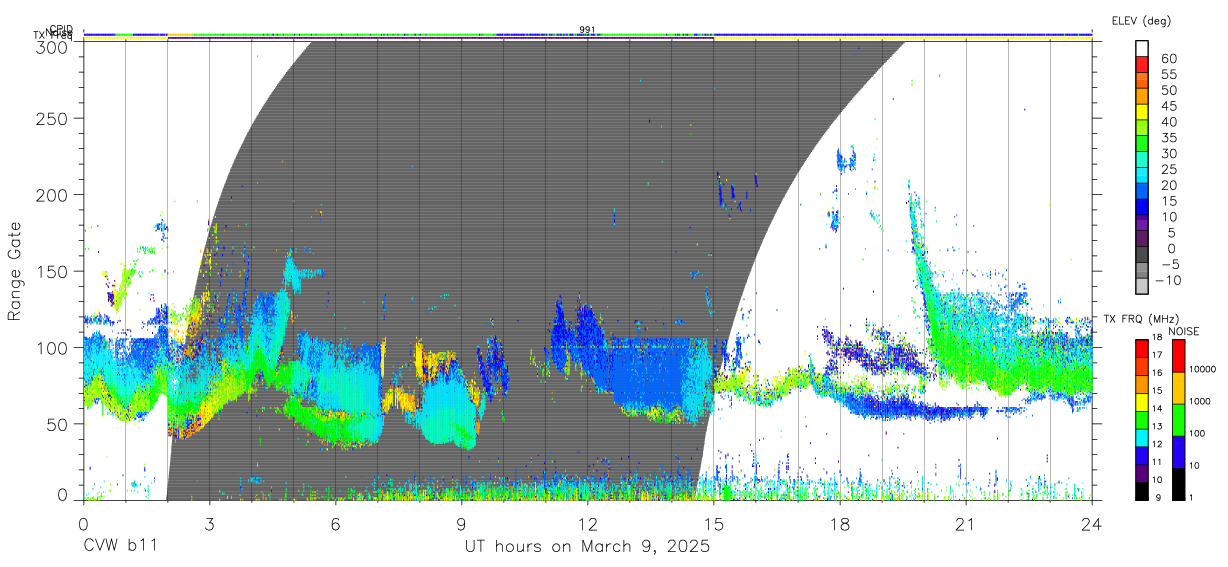This screenshot has width=1228, height=567.
Task: Click the 40 label on the ELEV colorbar
Action: (1169, 121)
